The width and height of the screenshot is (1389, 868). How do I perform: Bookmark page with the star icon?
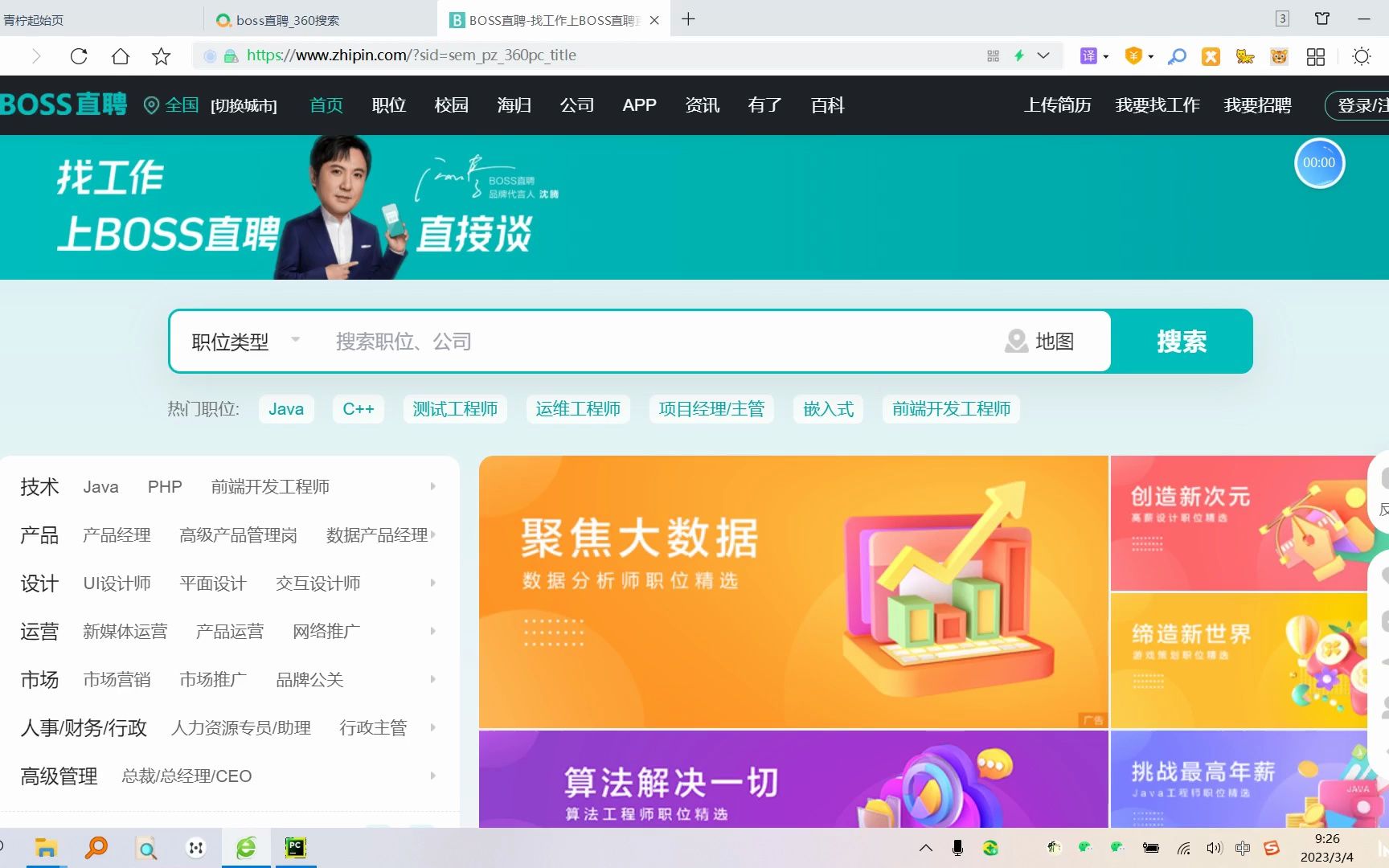162,56
